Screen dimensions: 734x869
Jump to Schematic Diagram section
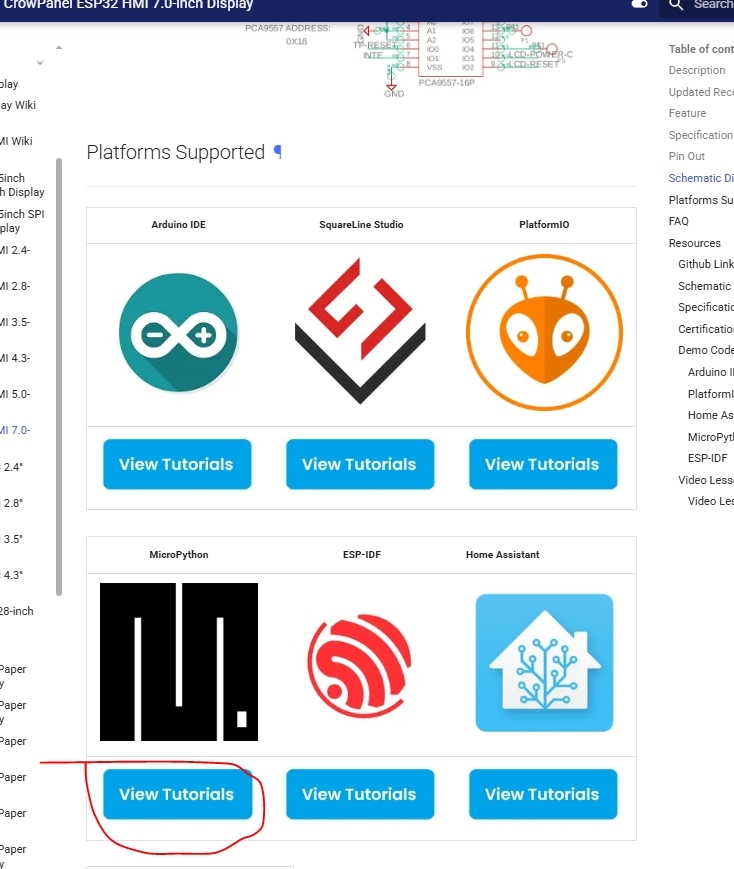[701, 178]
